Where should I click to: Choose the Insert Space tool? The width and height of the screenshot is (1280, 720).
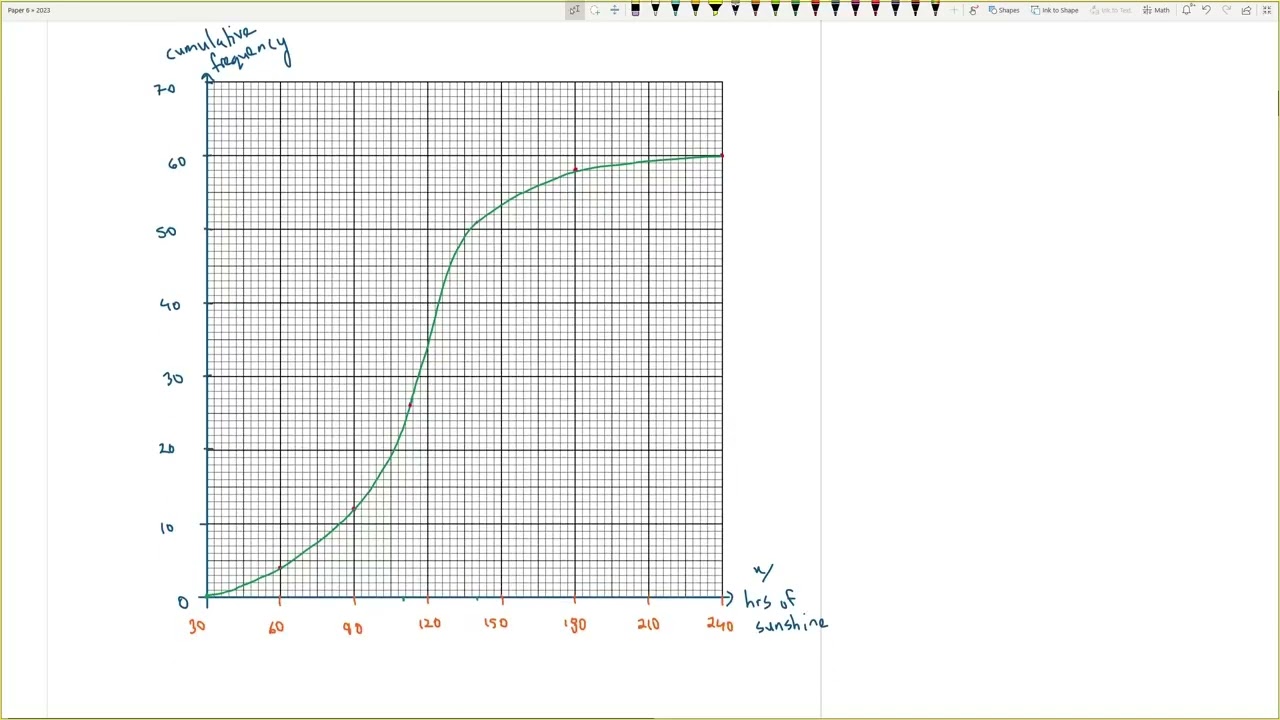point(614,10)
